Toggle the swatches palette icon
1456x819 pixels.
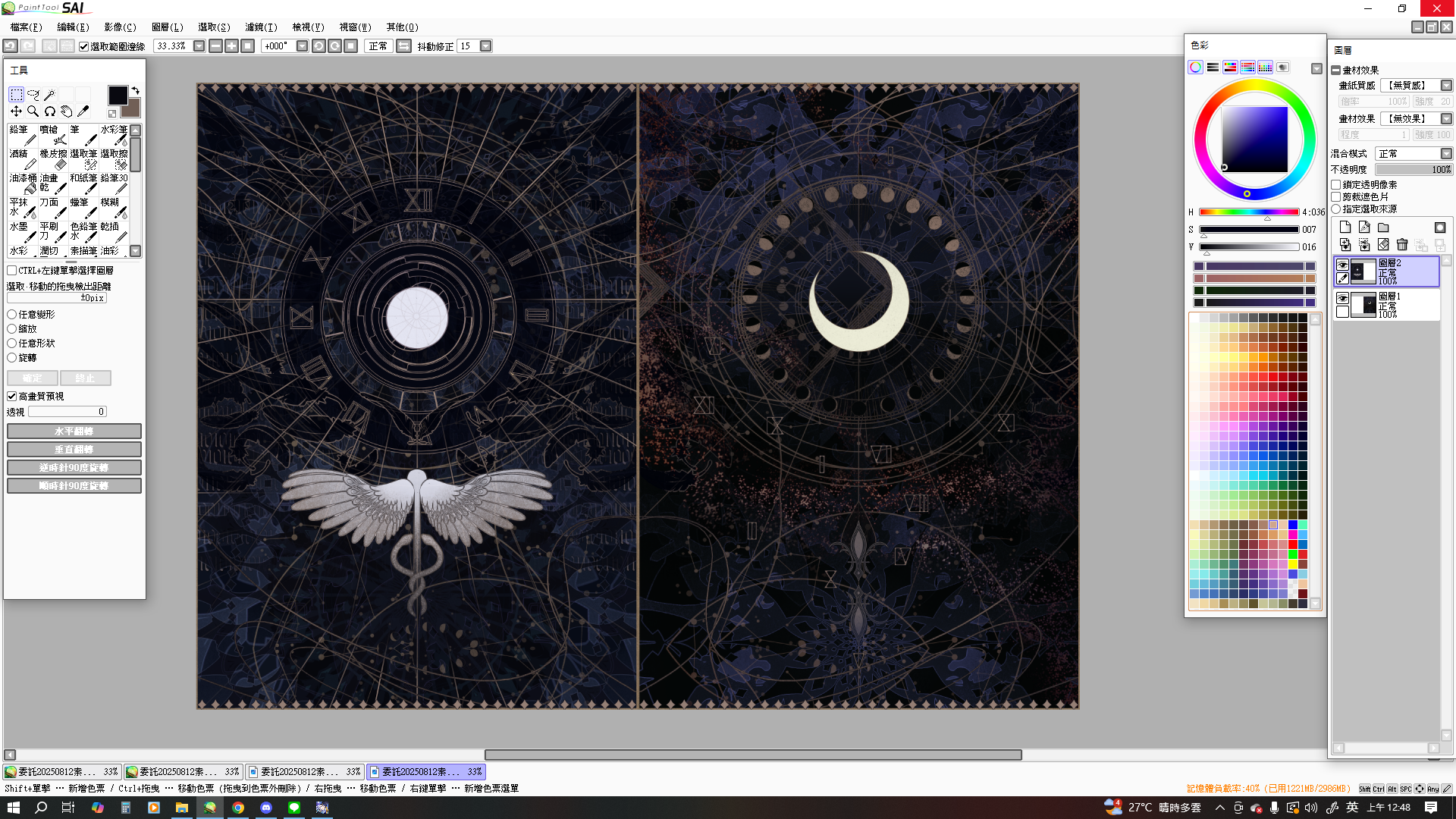point(1266,67)
